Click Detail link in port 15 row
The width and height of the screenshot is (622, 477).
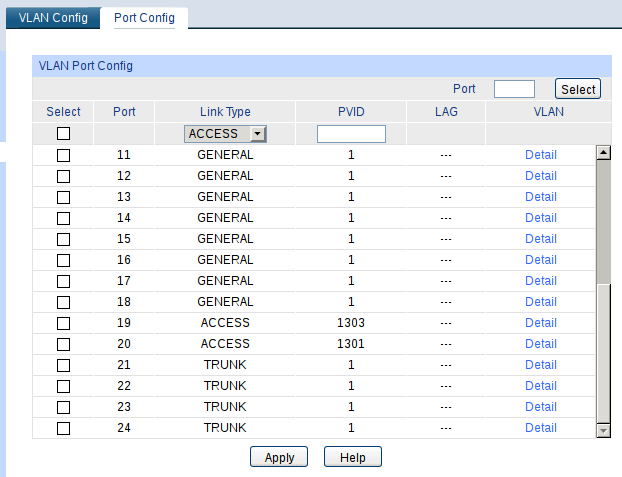tap(541, 239)
